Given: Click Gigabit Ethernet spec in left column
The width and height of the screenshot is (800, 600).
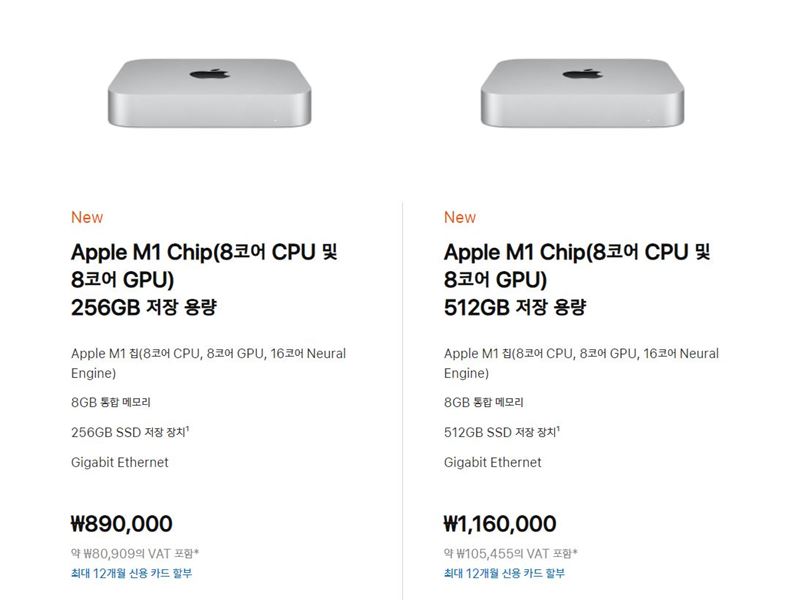Looking at the screenshot, I should click(x=119, y=462).
